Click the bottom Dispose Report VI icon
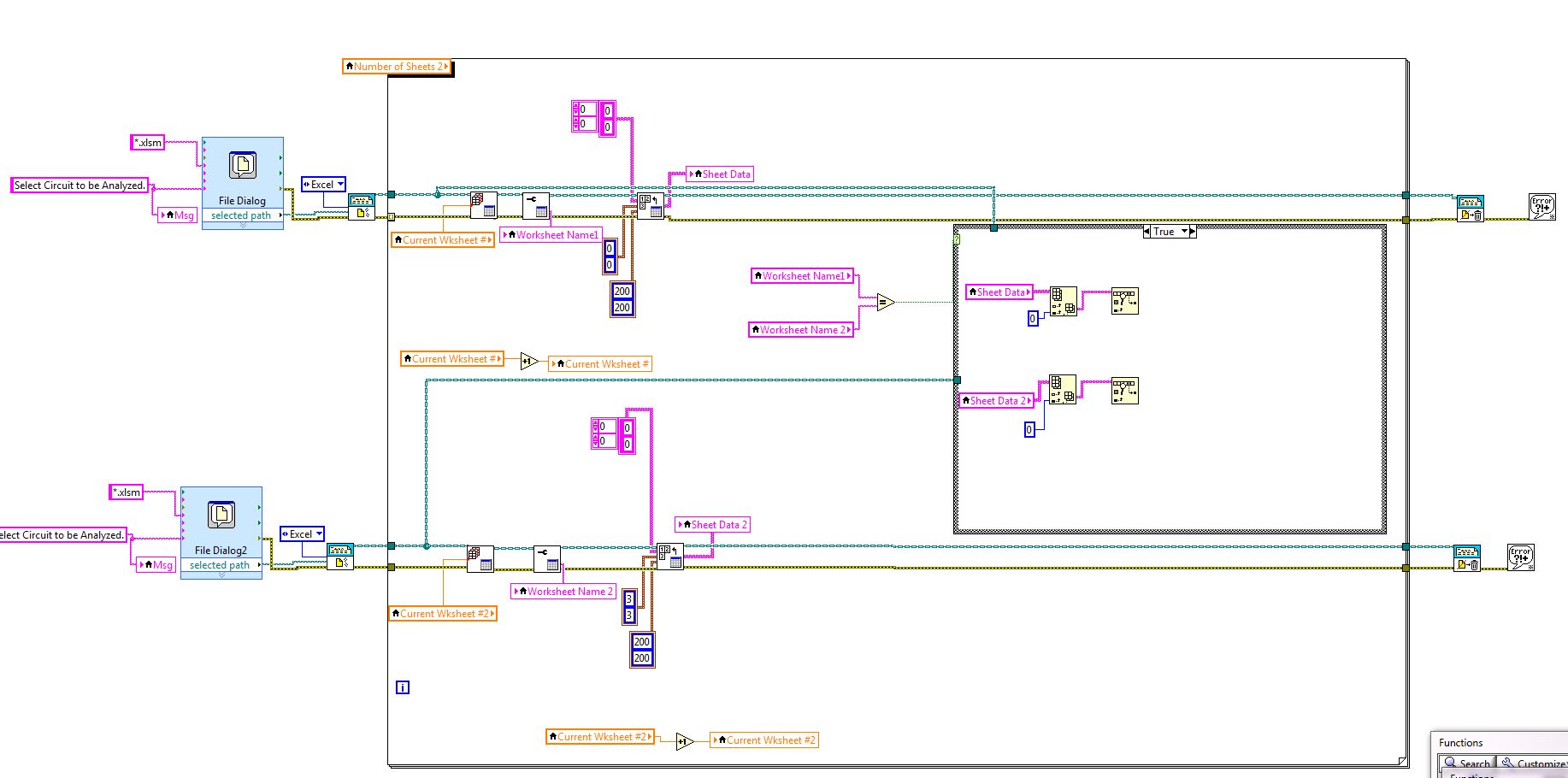This screenshot has height=778, width=1568. (x=1467, y=558)
